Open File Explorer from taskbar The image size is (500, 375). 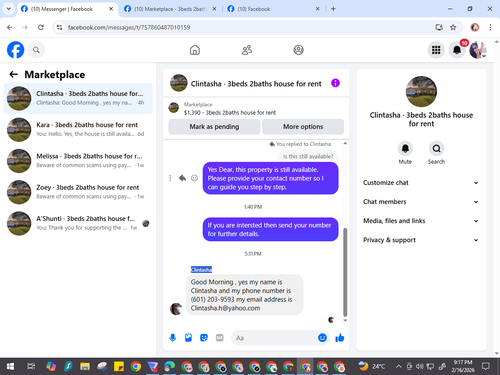(85, 367)
